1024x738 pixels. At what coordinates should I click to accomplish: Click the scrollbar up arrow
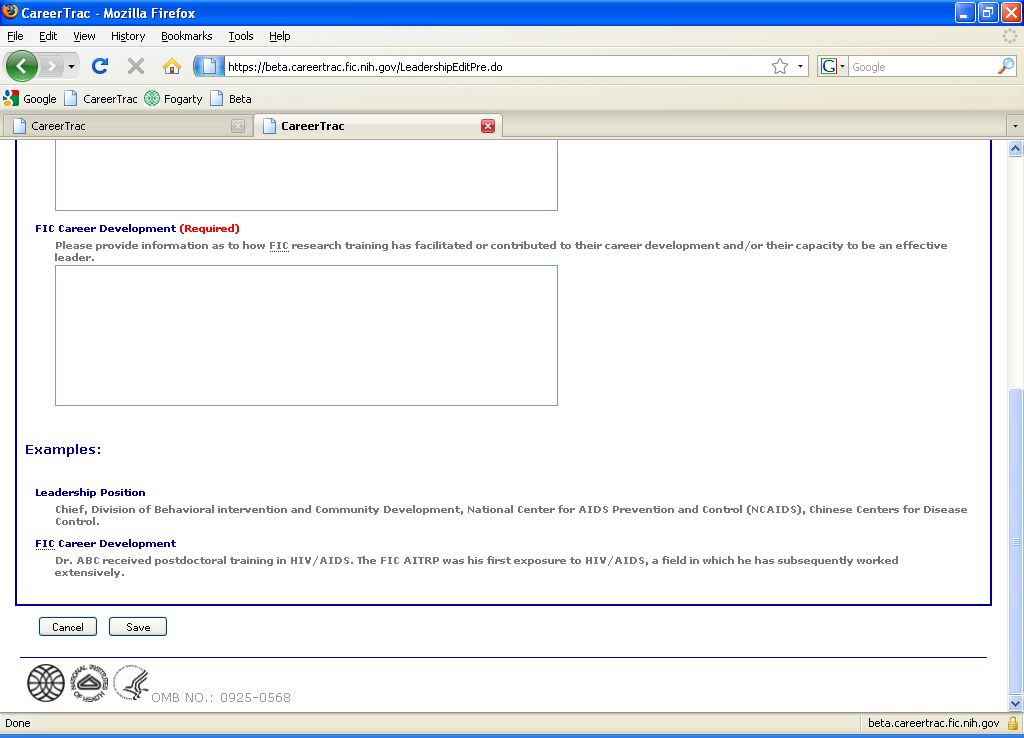tap(1015, 149)
